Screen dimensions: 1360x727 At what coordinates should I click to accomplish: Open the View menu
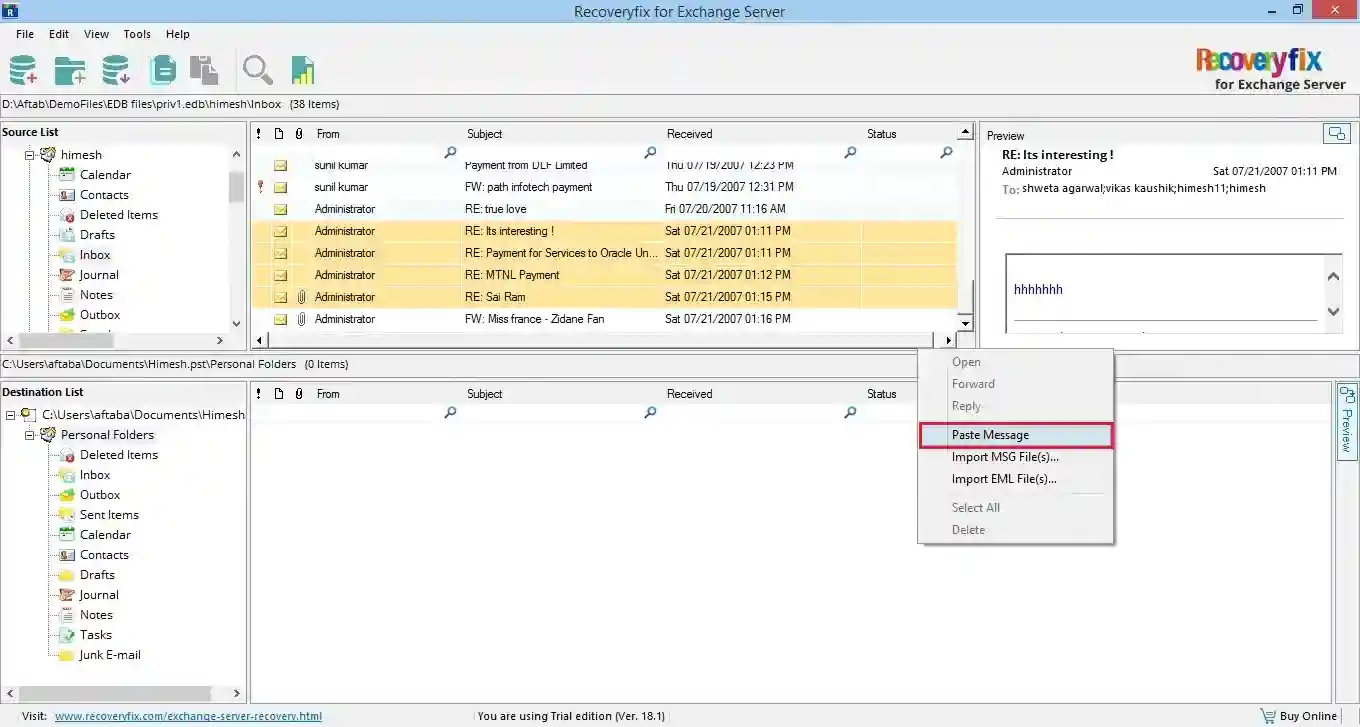tap(97, 34)
